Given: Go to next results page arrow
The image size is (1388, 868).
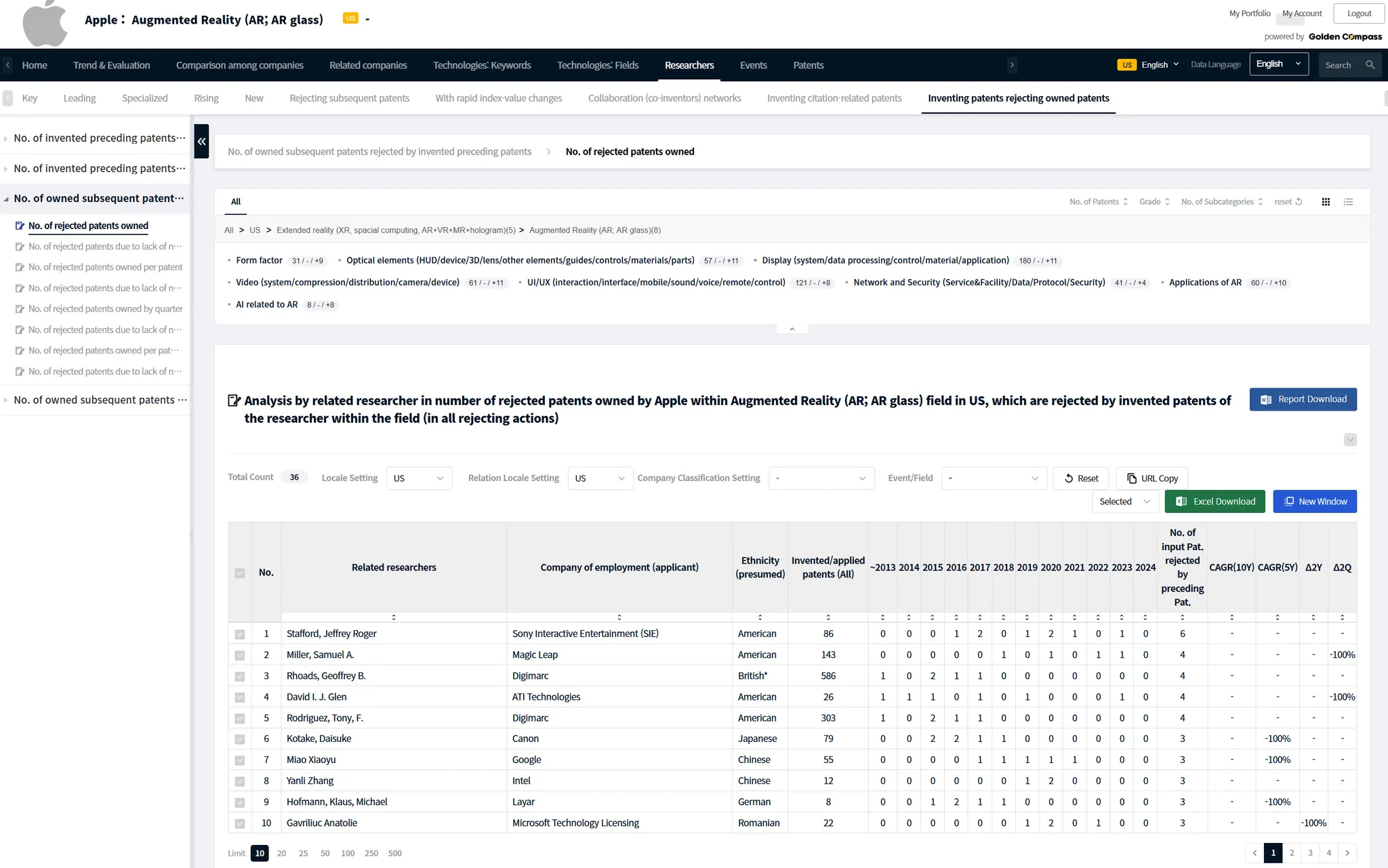Looking at the screenshot, I should [1347, 853].
